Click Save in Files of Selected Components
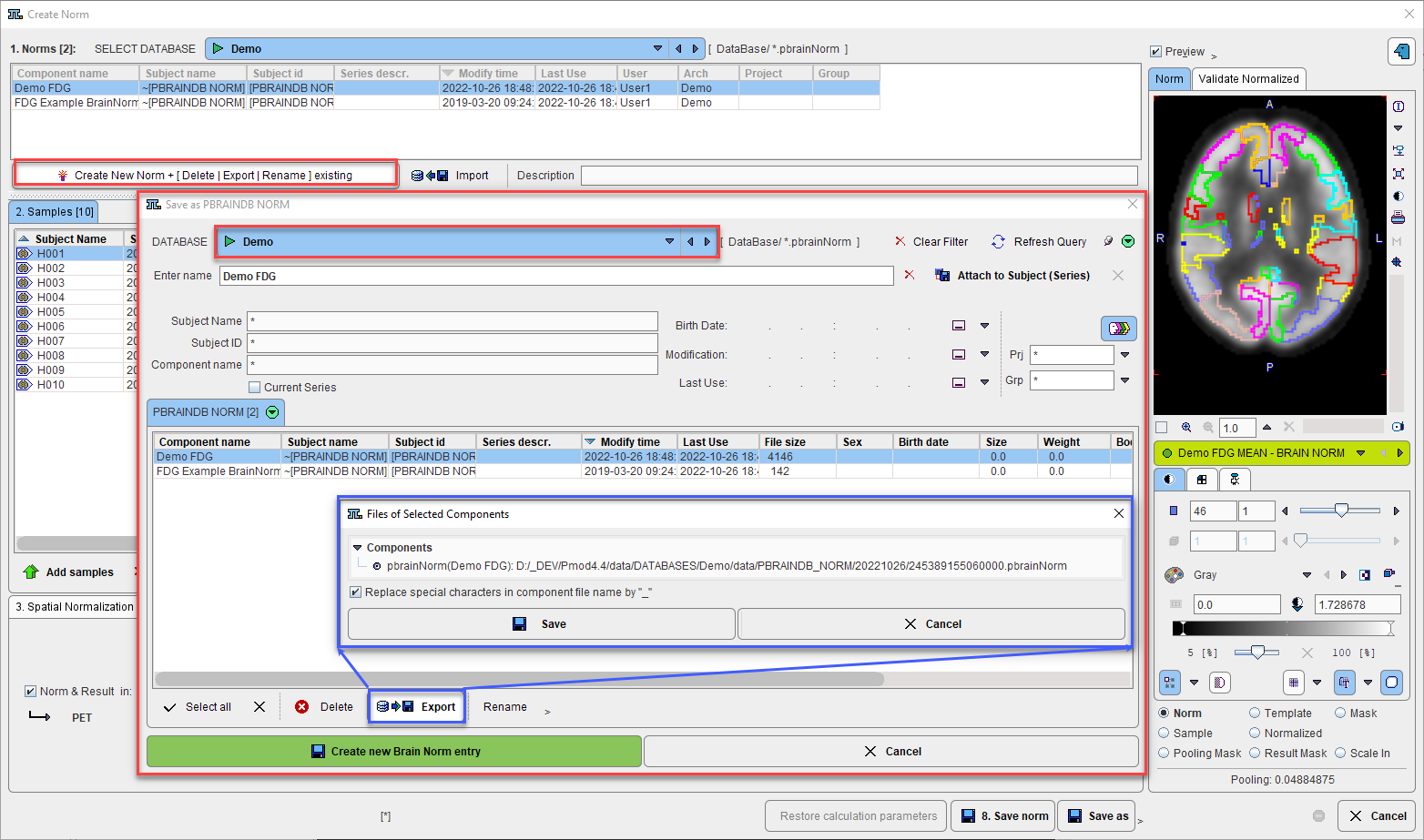 coord(541,624)
